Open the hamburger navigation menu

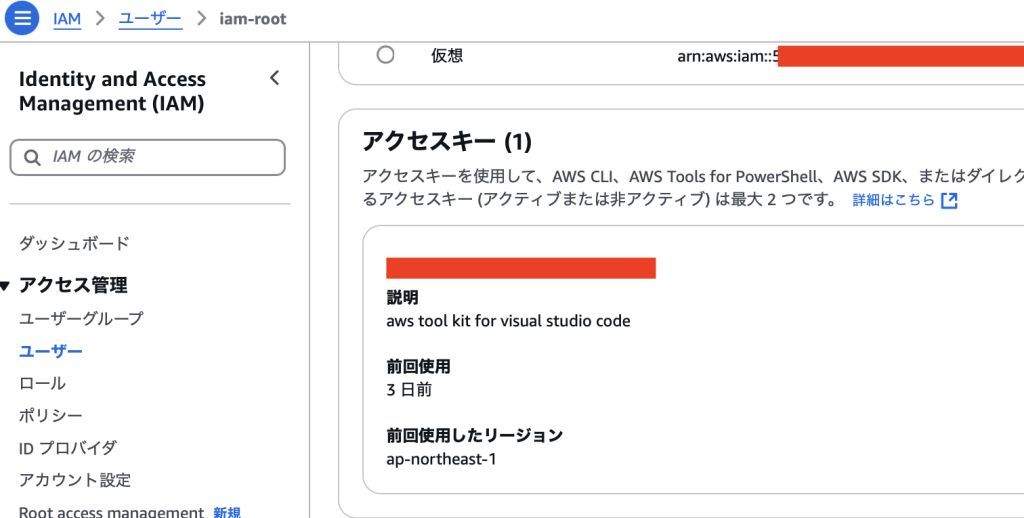coord(22,18)
